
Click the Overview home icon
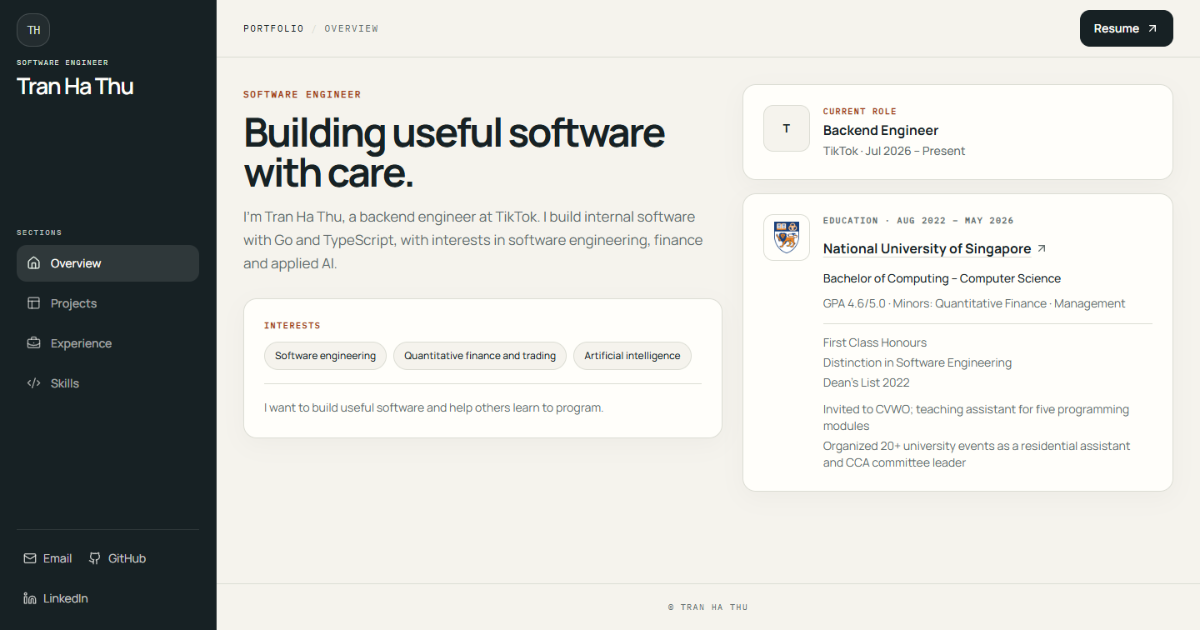point(34,263)
